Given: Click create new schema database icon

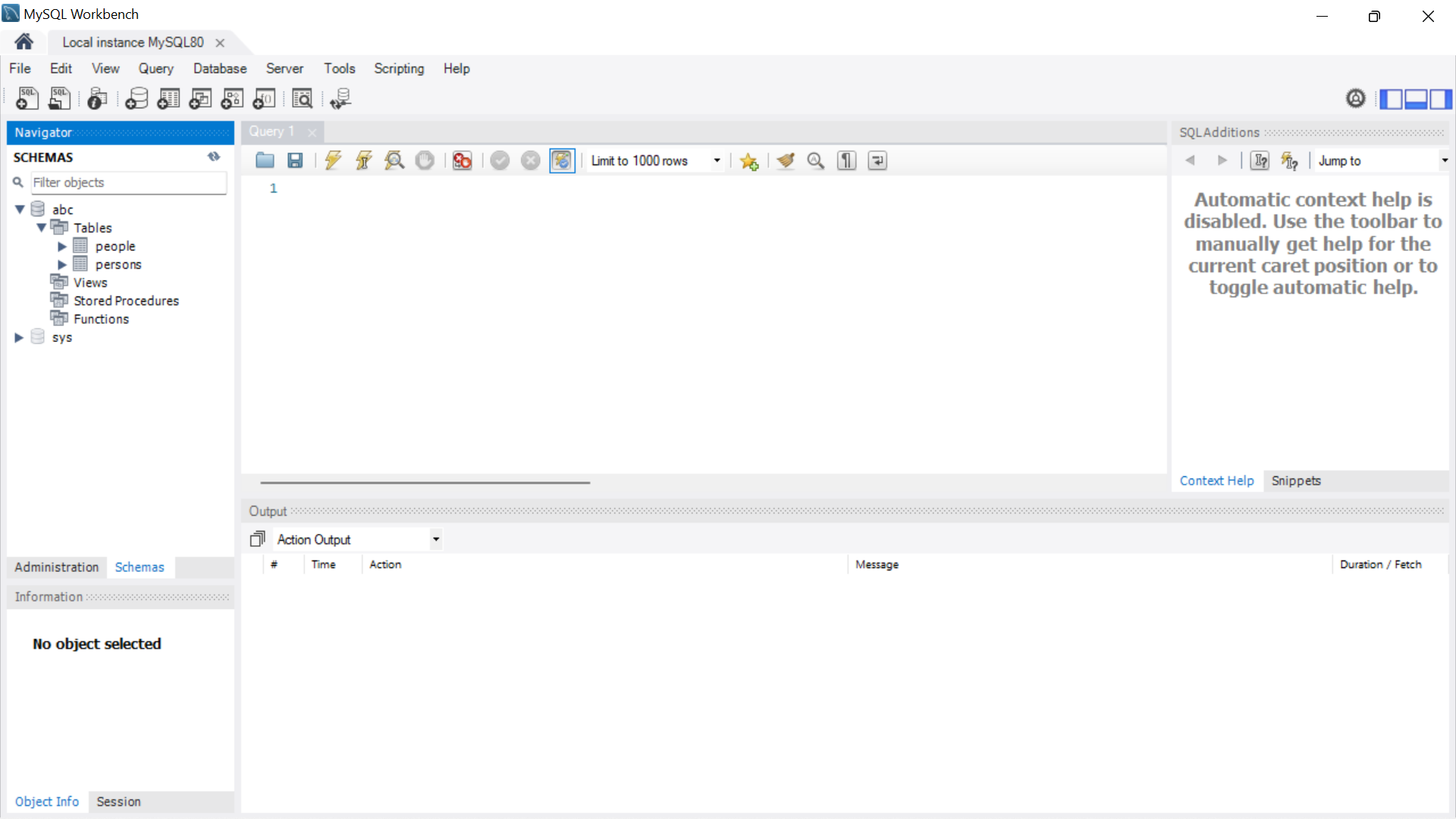Looking at the screenshot, I should click(x=136, y=99).
